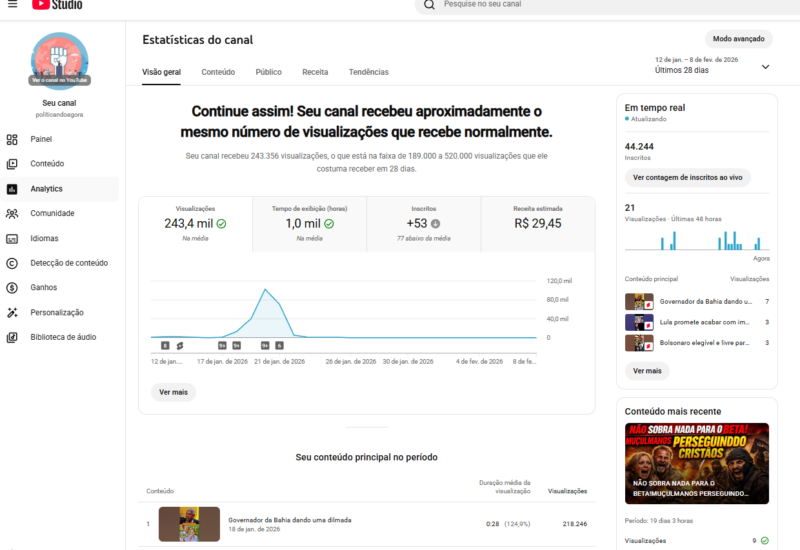Click the 0:28 (124,9%) duration value
This screenshot has height=550, width=800.
point(508,524)
